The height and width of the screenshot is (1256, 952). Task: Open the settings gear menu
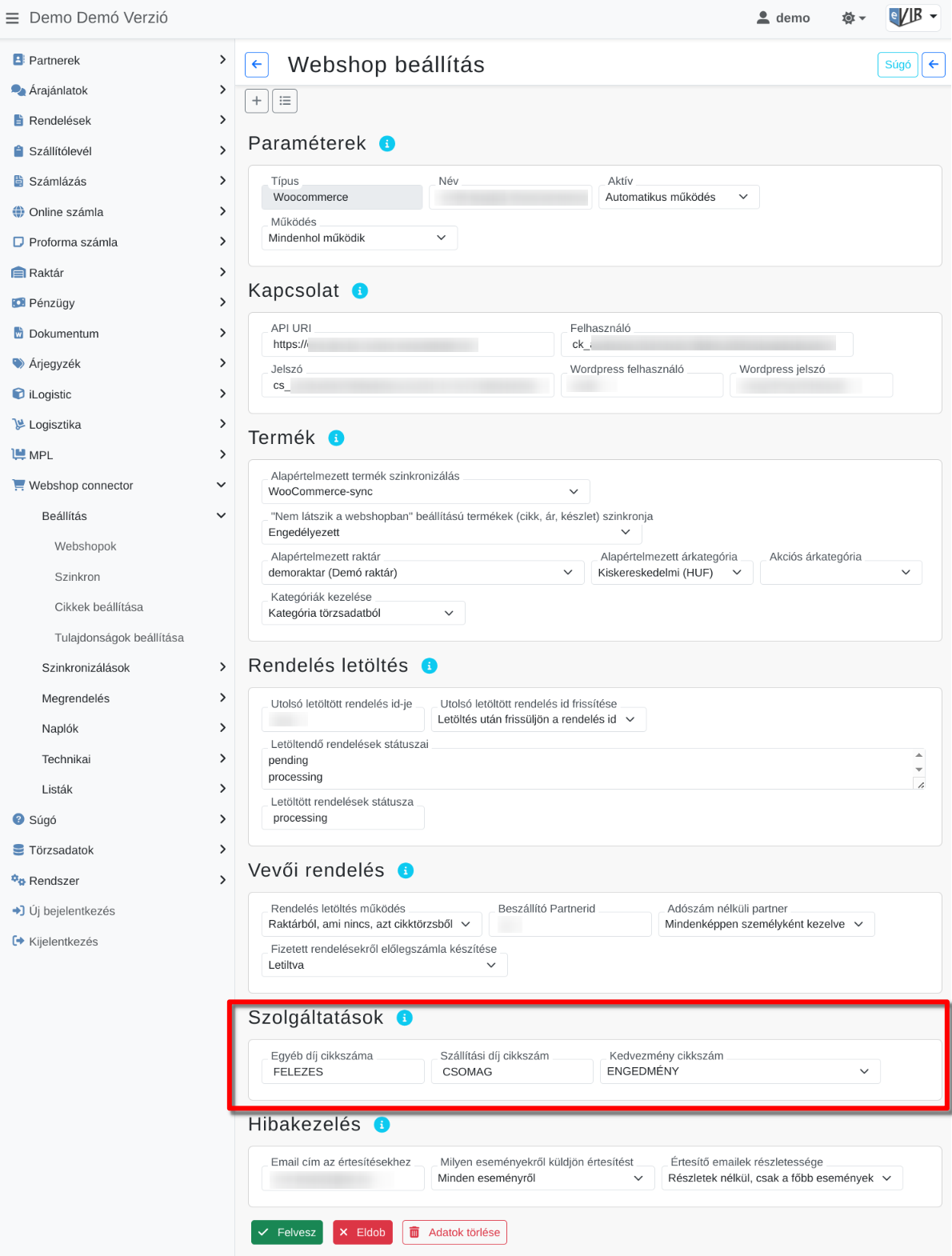(854, 18)
